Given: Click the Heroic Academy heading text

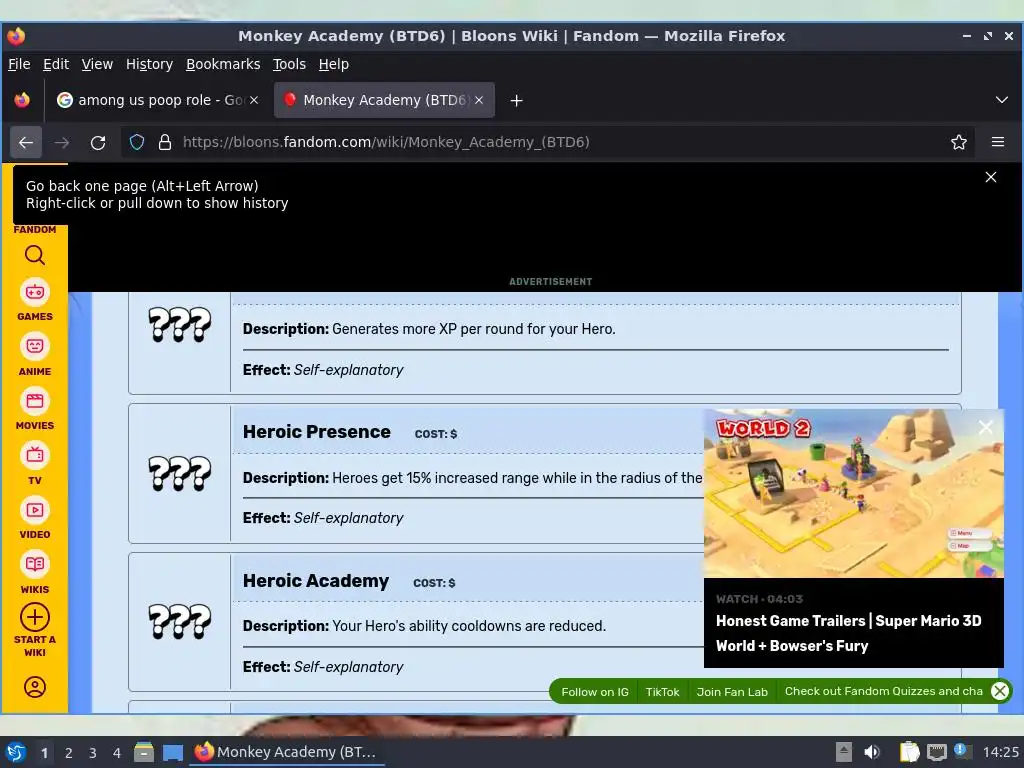Looking at the screenshot, I should click(x=316, y=581).
